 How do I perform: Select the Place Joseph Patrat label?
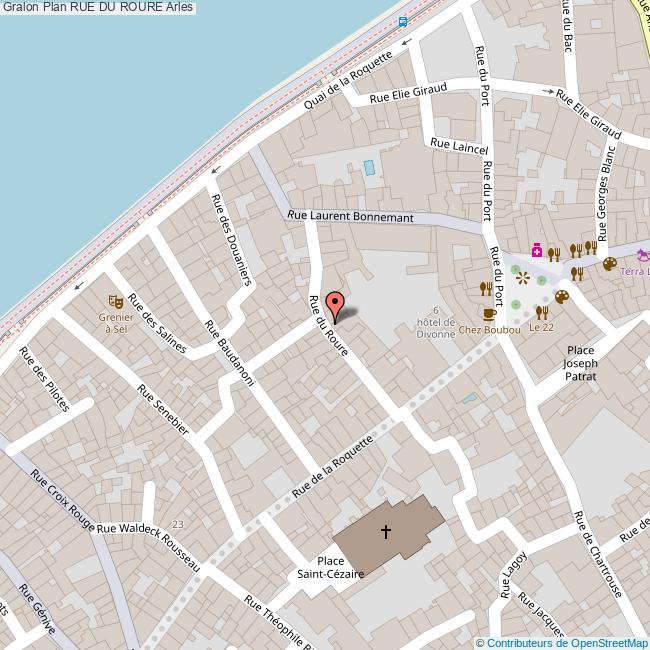click(x=581, y=364)
